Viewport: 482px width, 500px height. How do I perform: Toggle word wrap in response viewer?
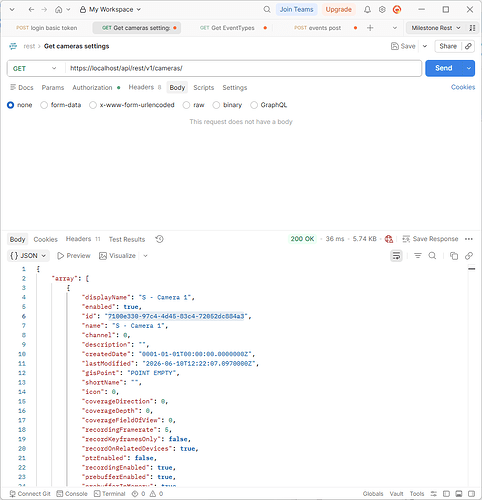click(396, 256)
